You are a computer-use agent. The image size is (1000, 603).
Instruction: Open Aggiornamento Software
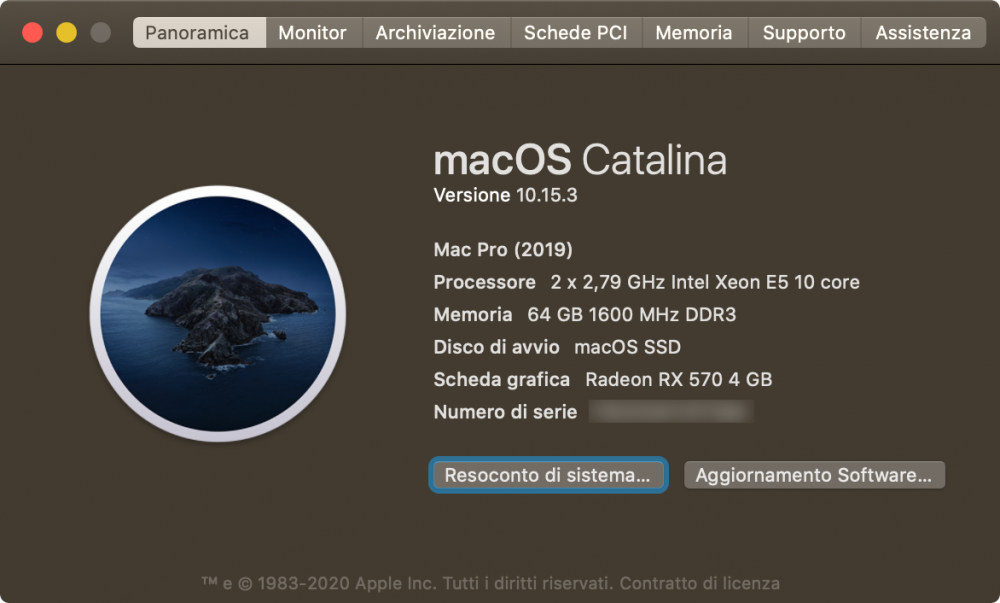(x=814, y=475)
